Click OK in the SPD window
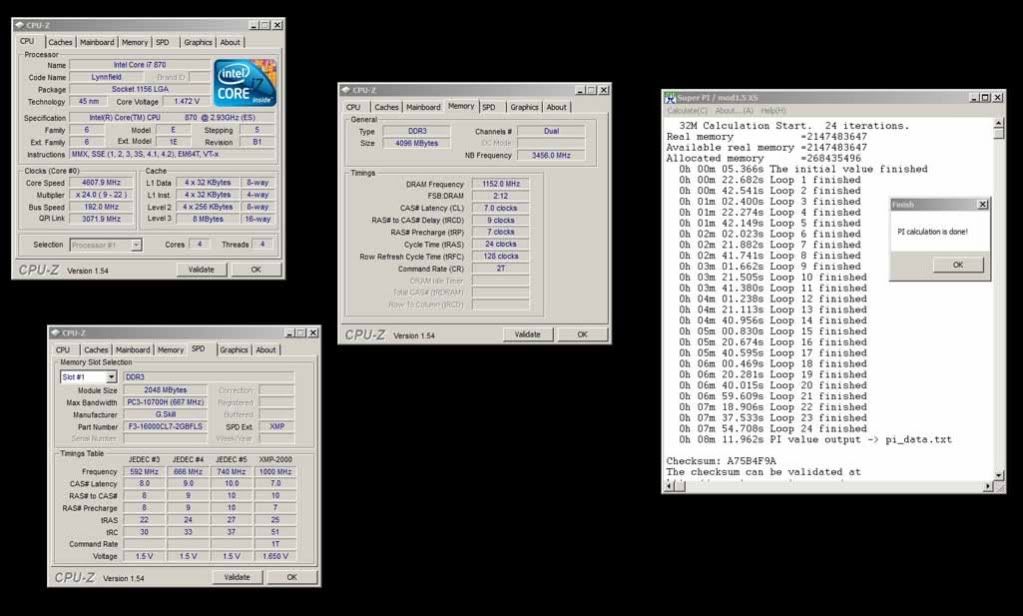Image resolution: width=1023 pixels, height=616 pixels. pos(292,578)
